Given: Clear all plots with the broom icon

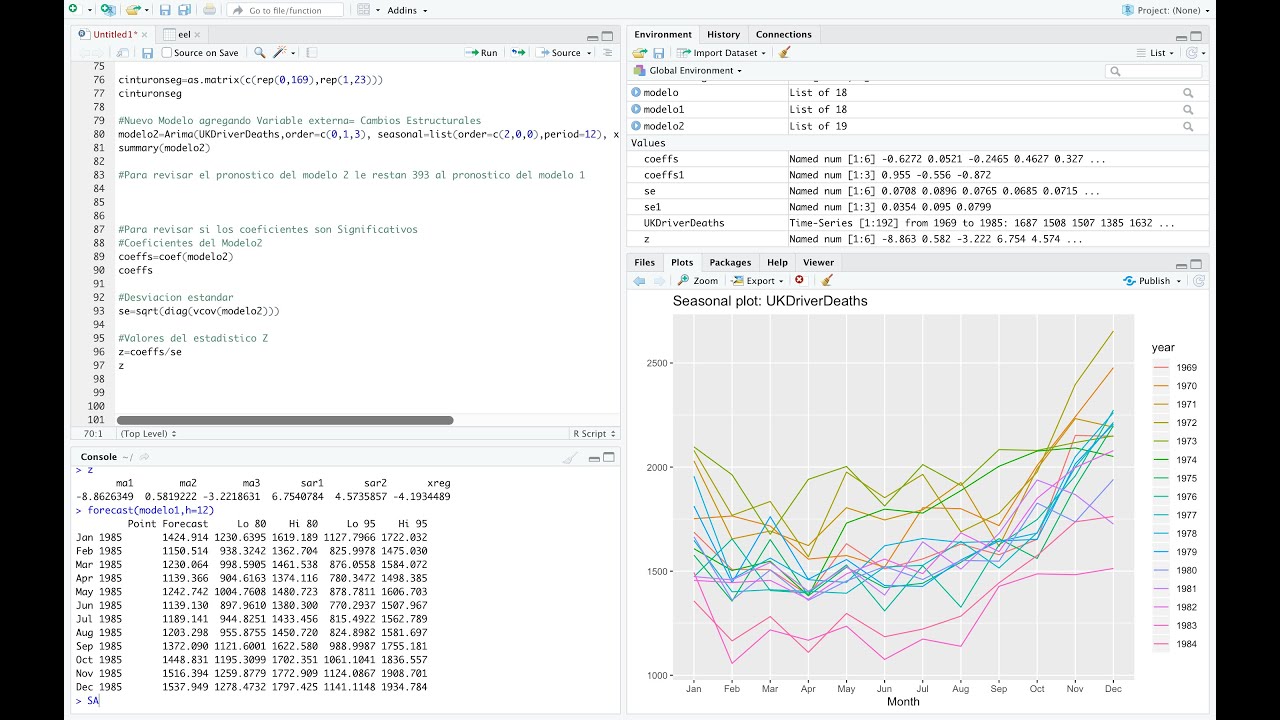Looking at the screenshot, I should point(827,280).
